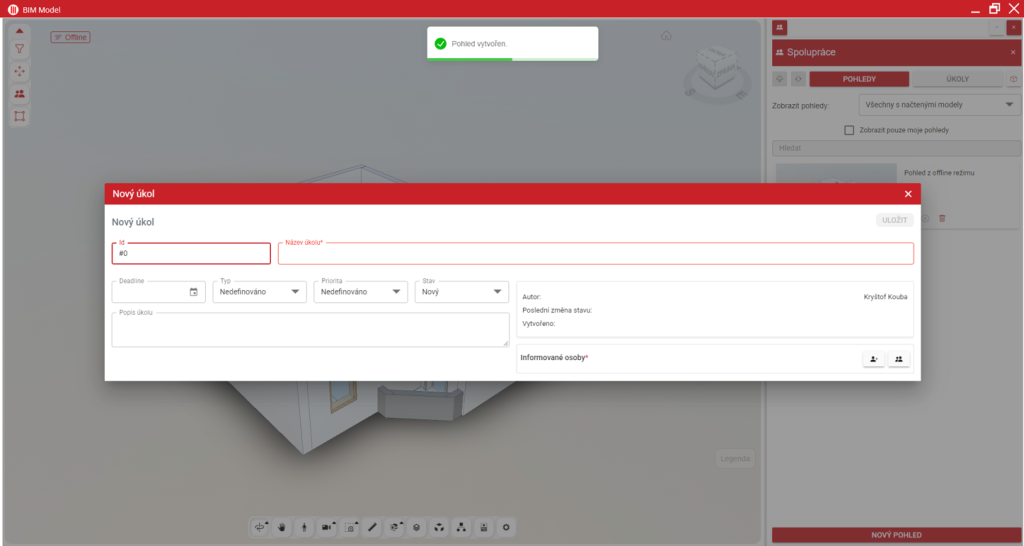
Task: Click the Název úkolu input field
Action: 595,254
